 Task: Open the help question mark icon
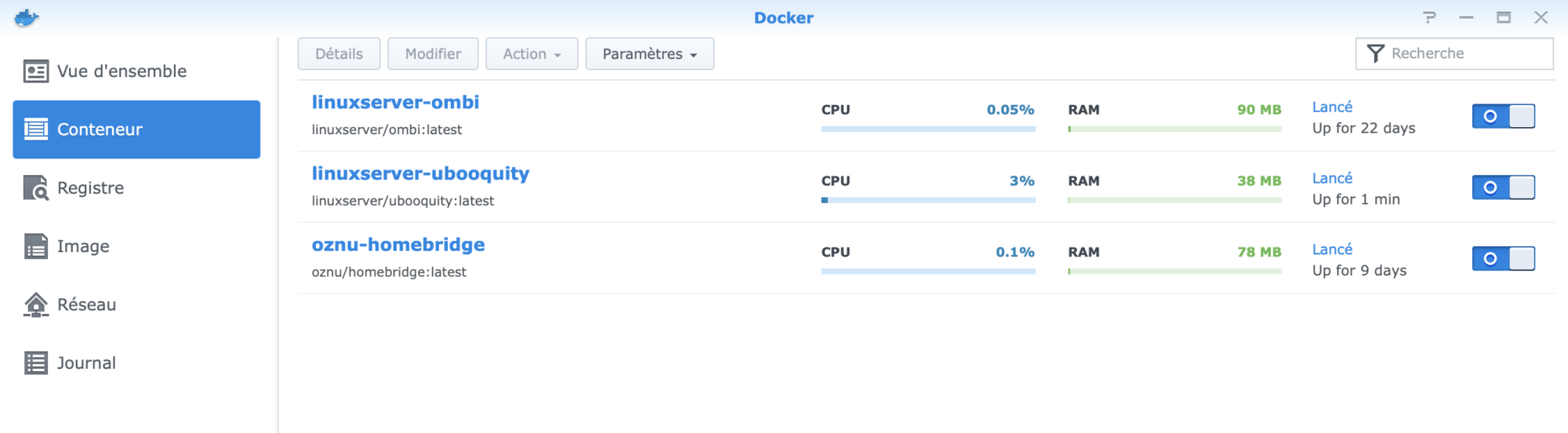tap(1430, 17)
